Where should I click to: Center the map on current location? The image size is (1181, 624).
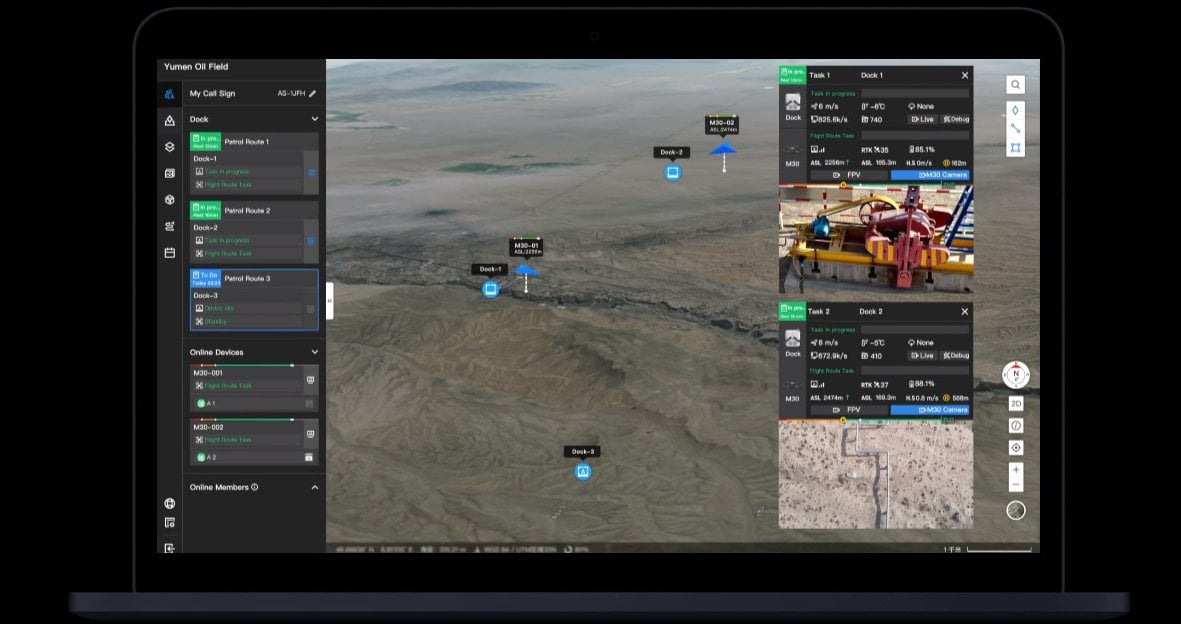point(1016,448)
